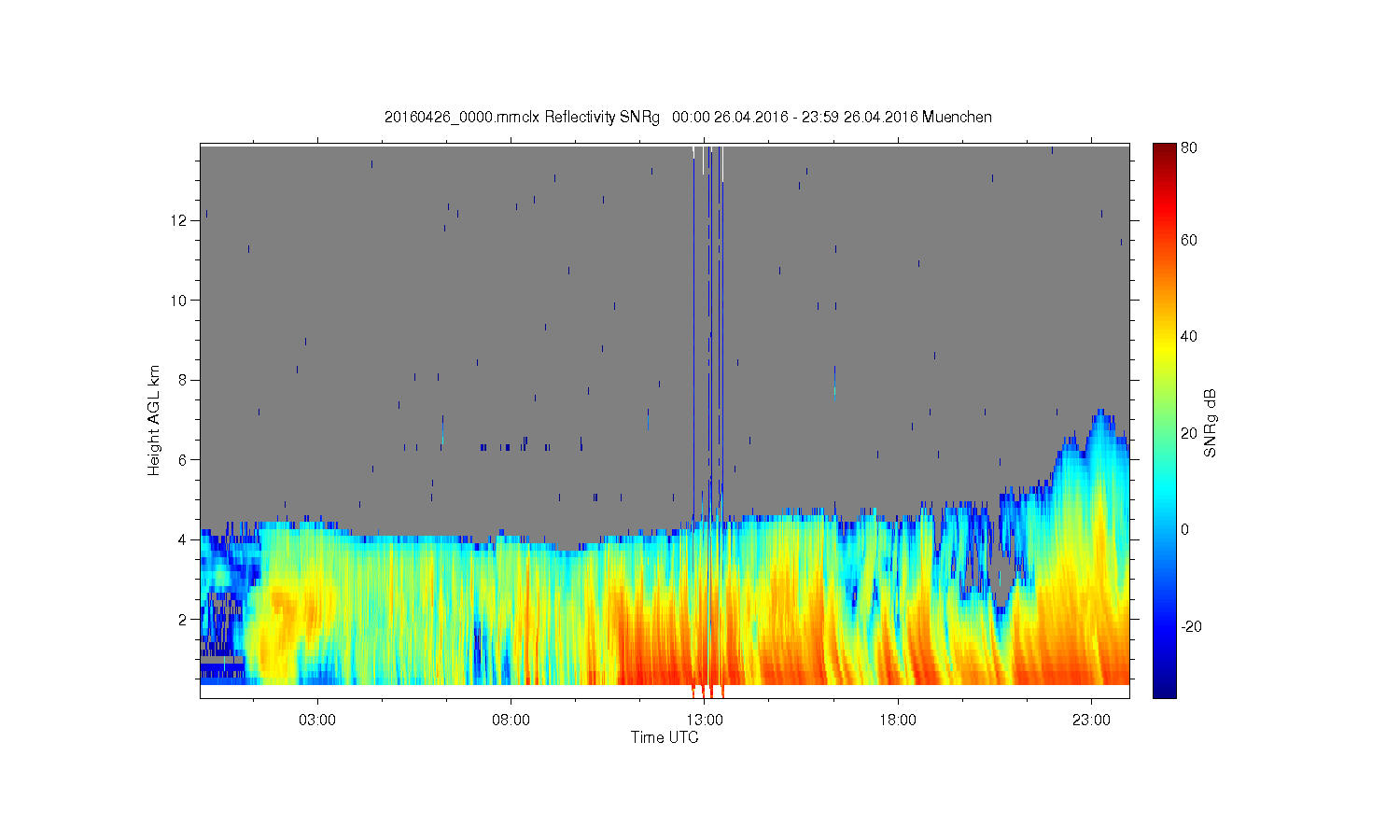Click the '23:00' time tick label
The width and height of the screenshot is (1400, 840).
[1091, 721]
